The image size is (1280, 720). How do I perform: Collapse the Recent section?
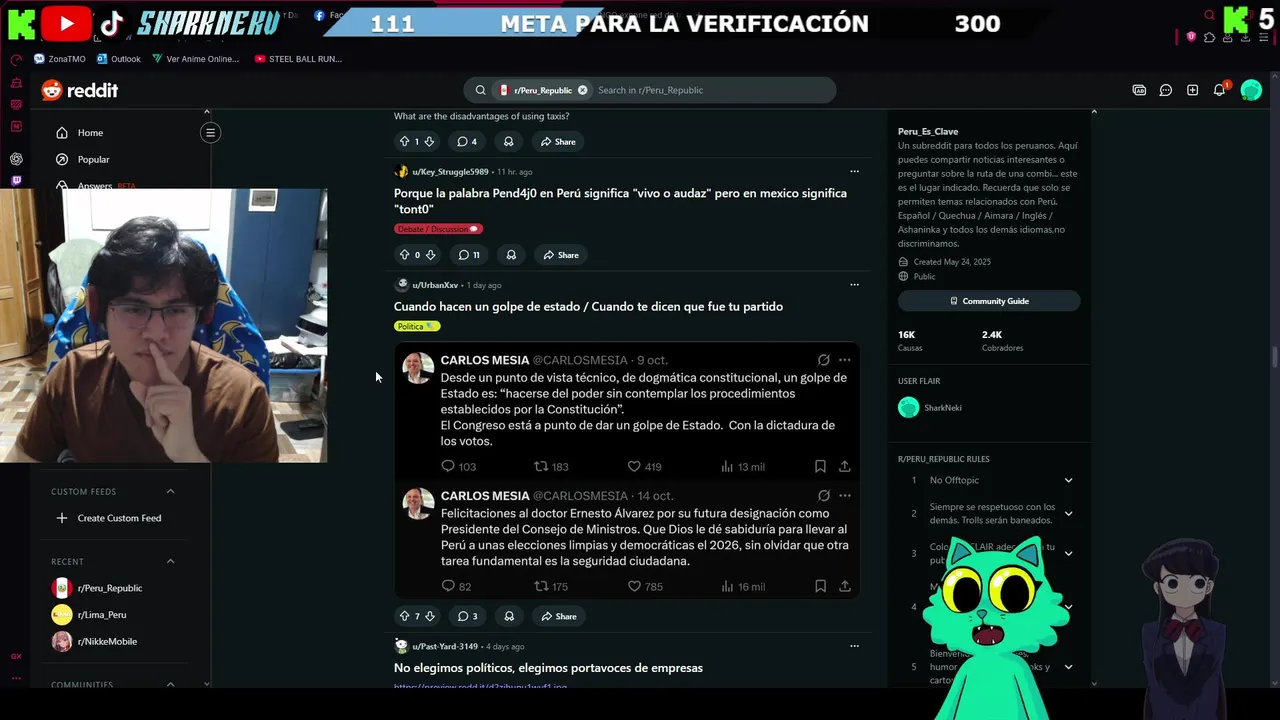coord(170,561)
